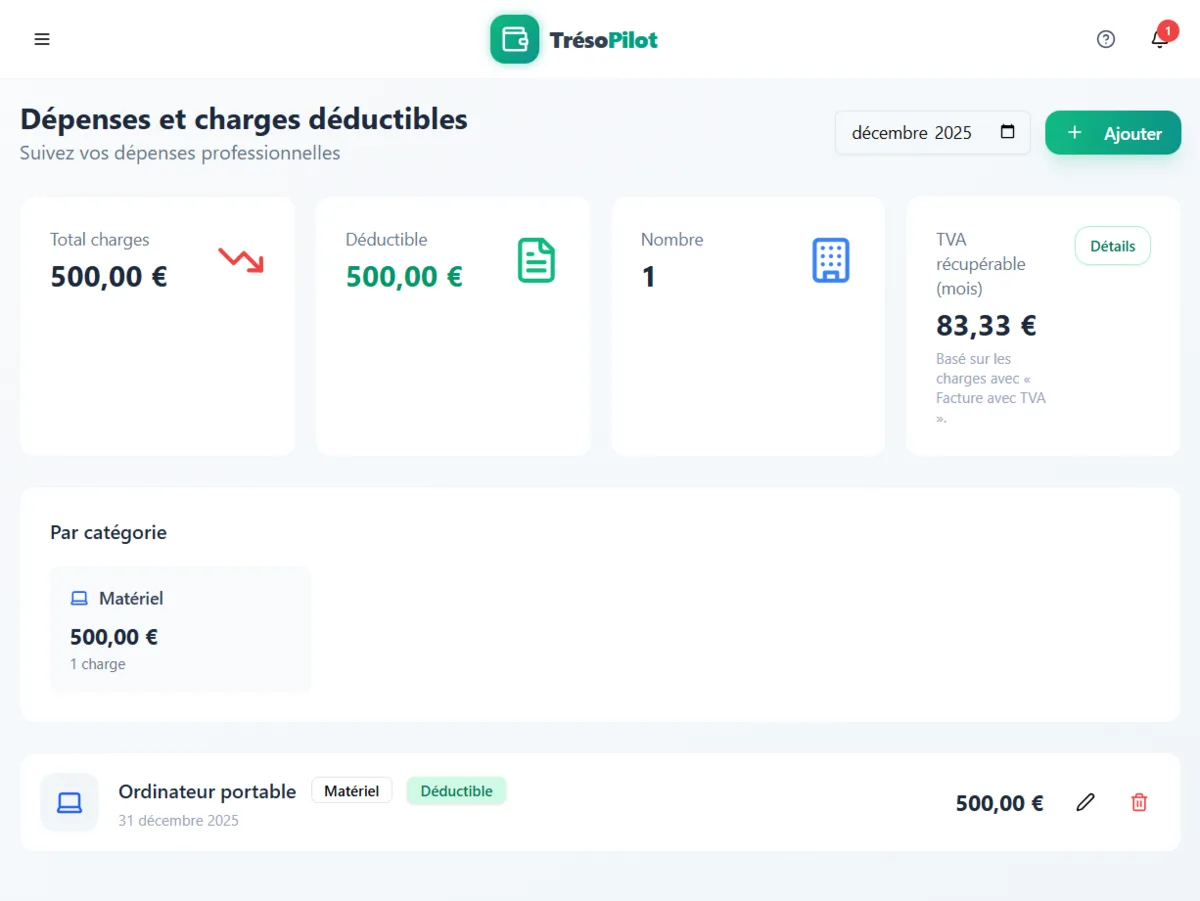Open the calendar picker for décembre 2025

click(x=1008, y=132)
